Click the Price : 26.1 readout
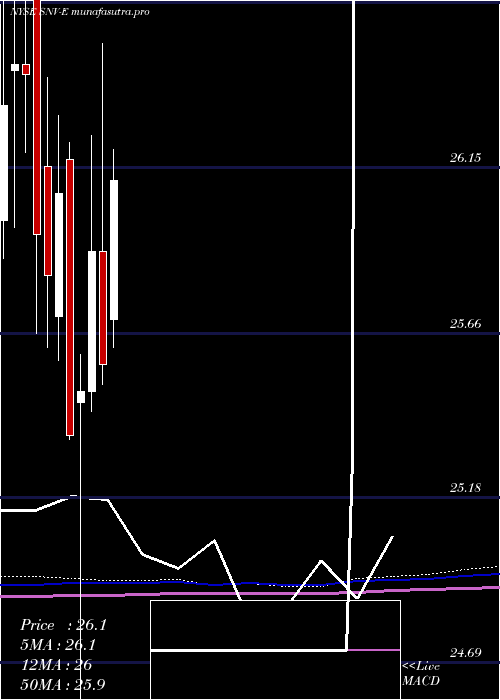The height and width of the screenshot is (700, 500). 63,625
